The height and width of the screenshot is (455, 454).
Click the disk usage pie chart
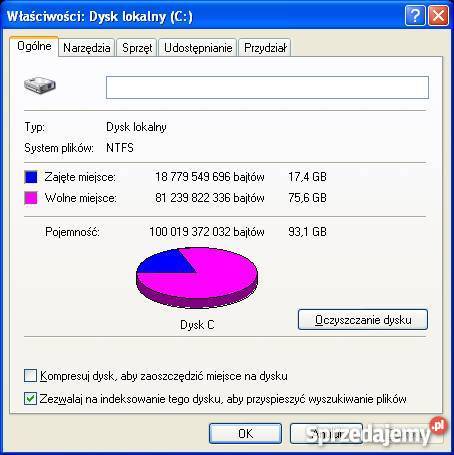(x=197, y=277)
